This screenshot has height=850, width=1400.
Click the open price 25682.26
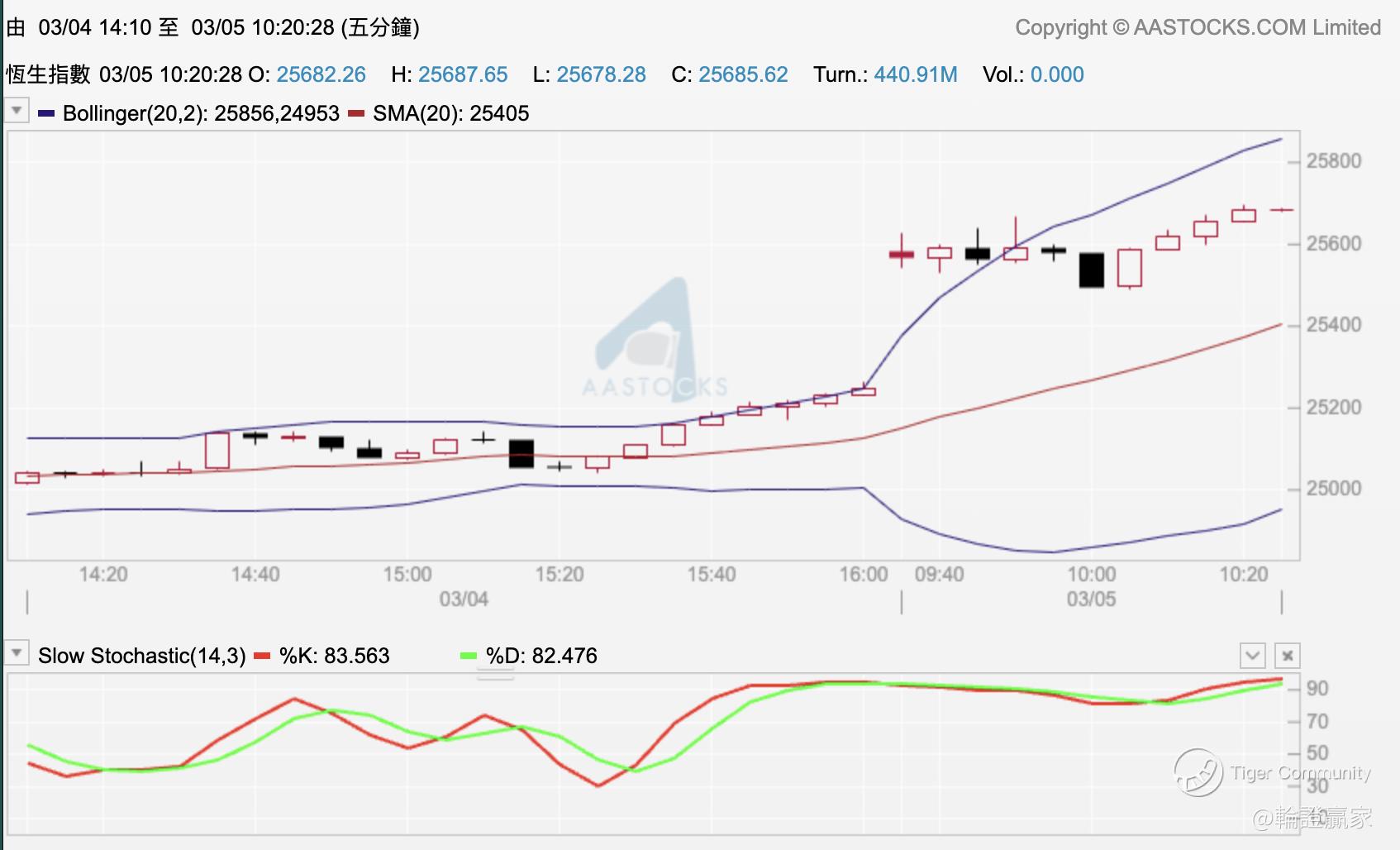click(x=321, y=74)
